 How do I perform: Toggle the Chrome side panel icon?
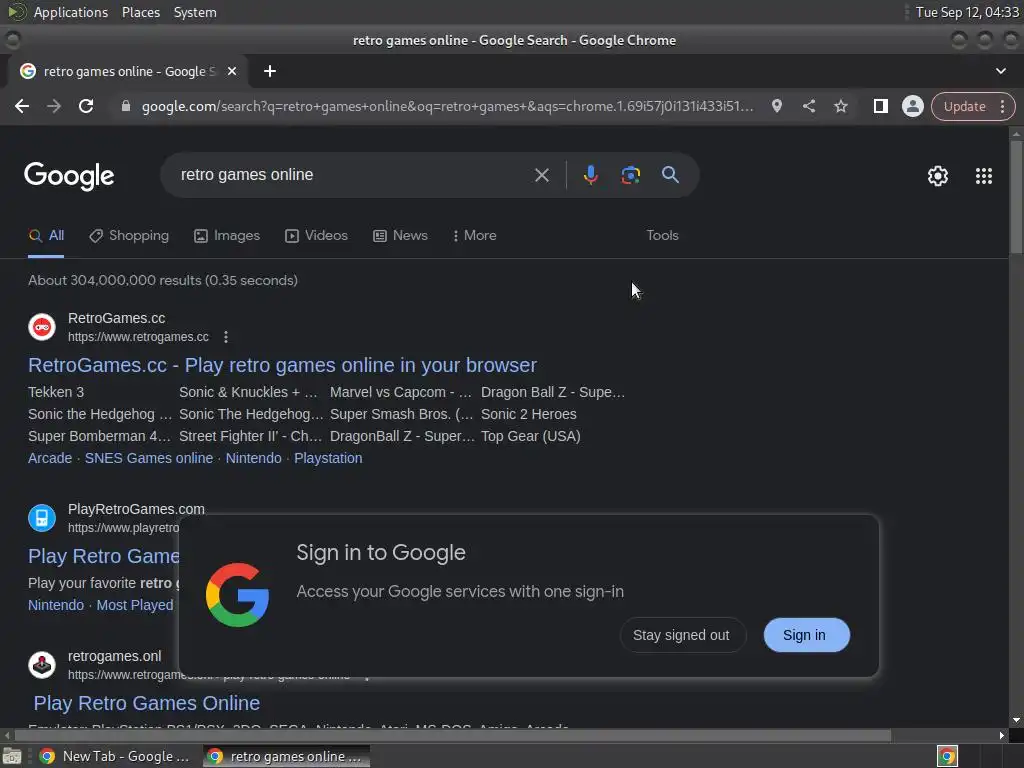(880, 106)
